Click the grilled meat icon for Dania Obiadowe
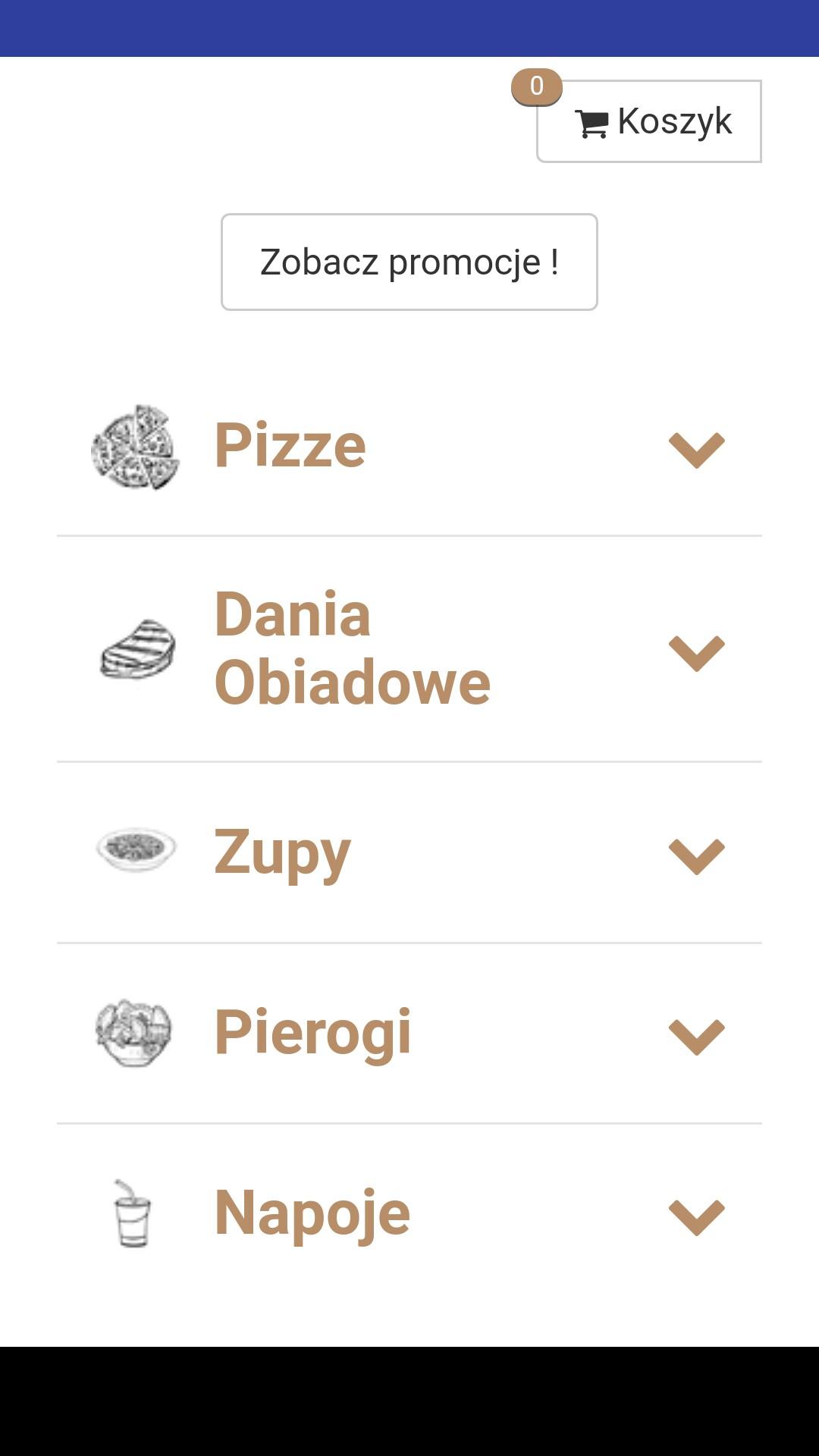Screen dimensions: 819x1456 (x=137, y=649)
